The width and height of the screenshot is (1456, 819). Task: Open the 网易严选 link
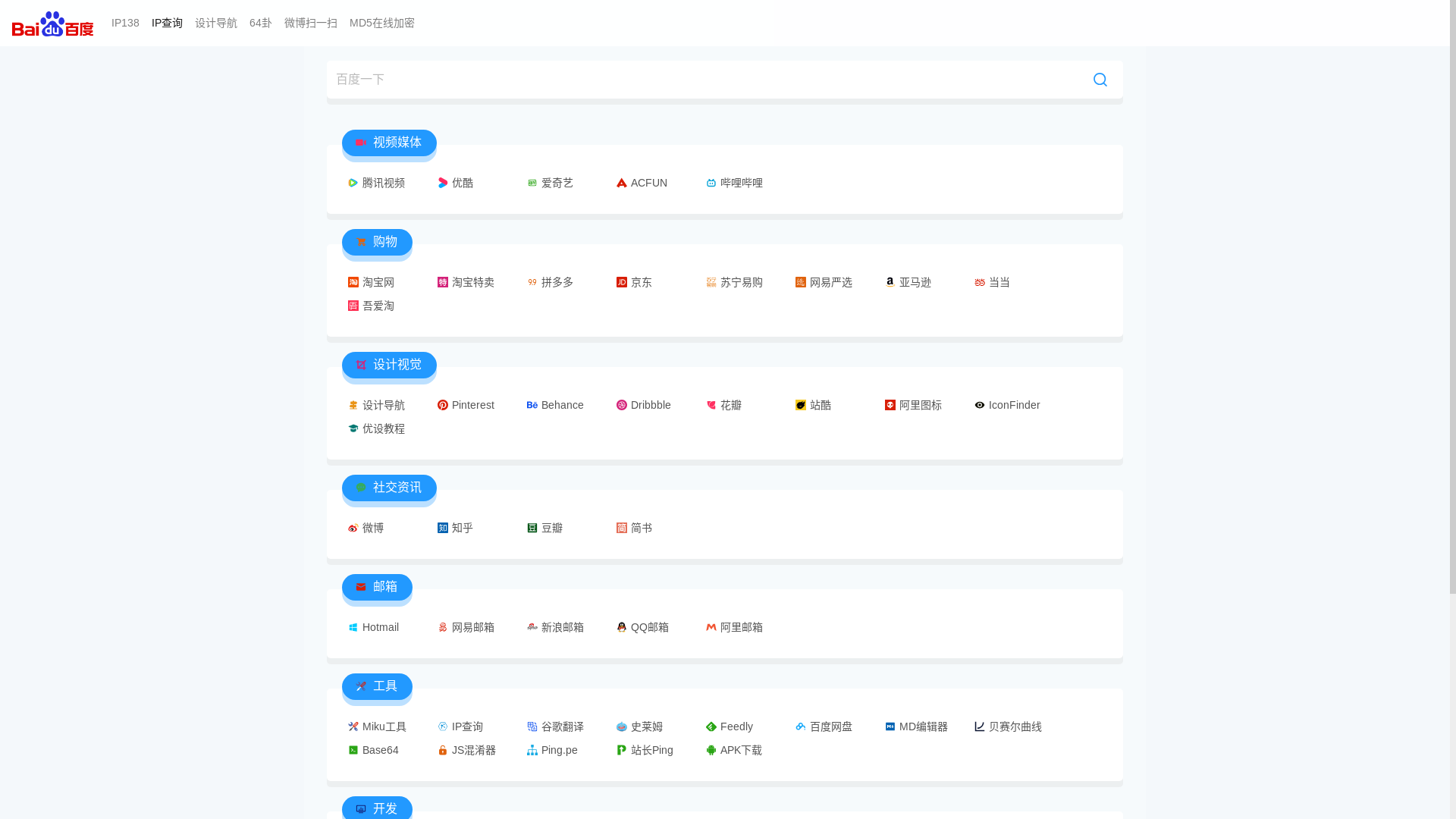[x=824, y=282]
